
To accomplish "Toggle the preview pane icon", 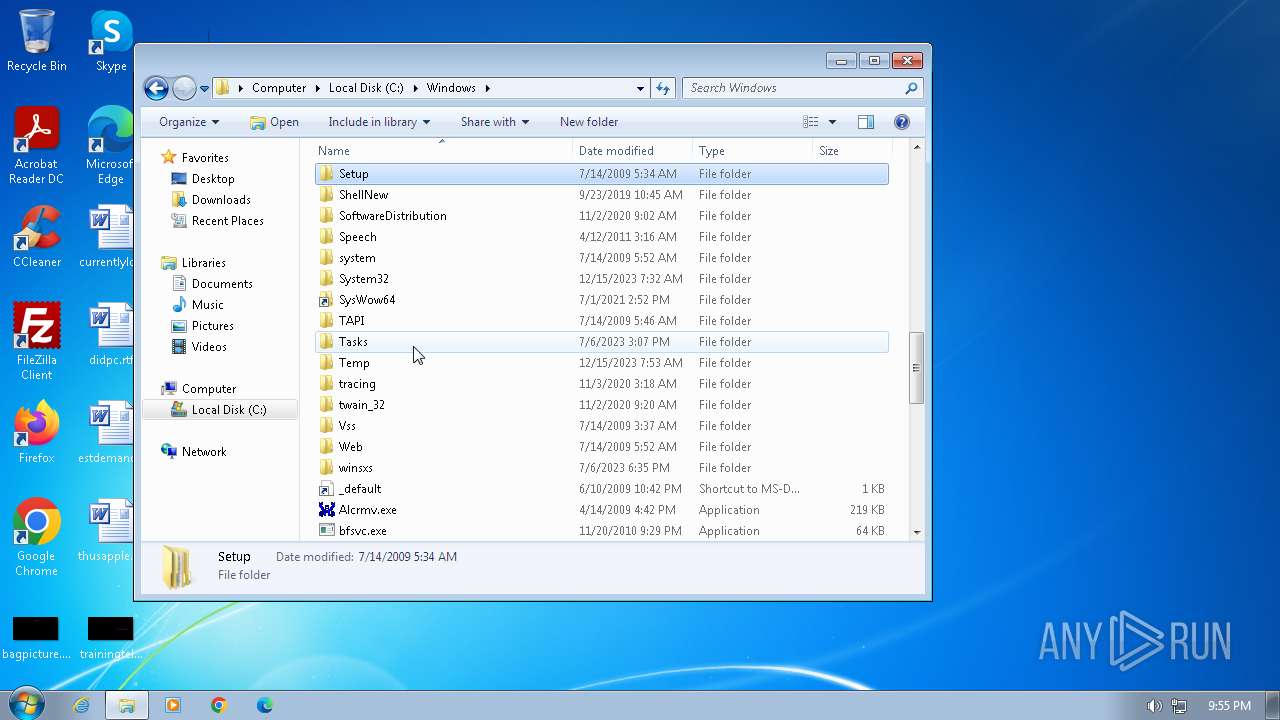I will [866, 122].
